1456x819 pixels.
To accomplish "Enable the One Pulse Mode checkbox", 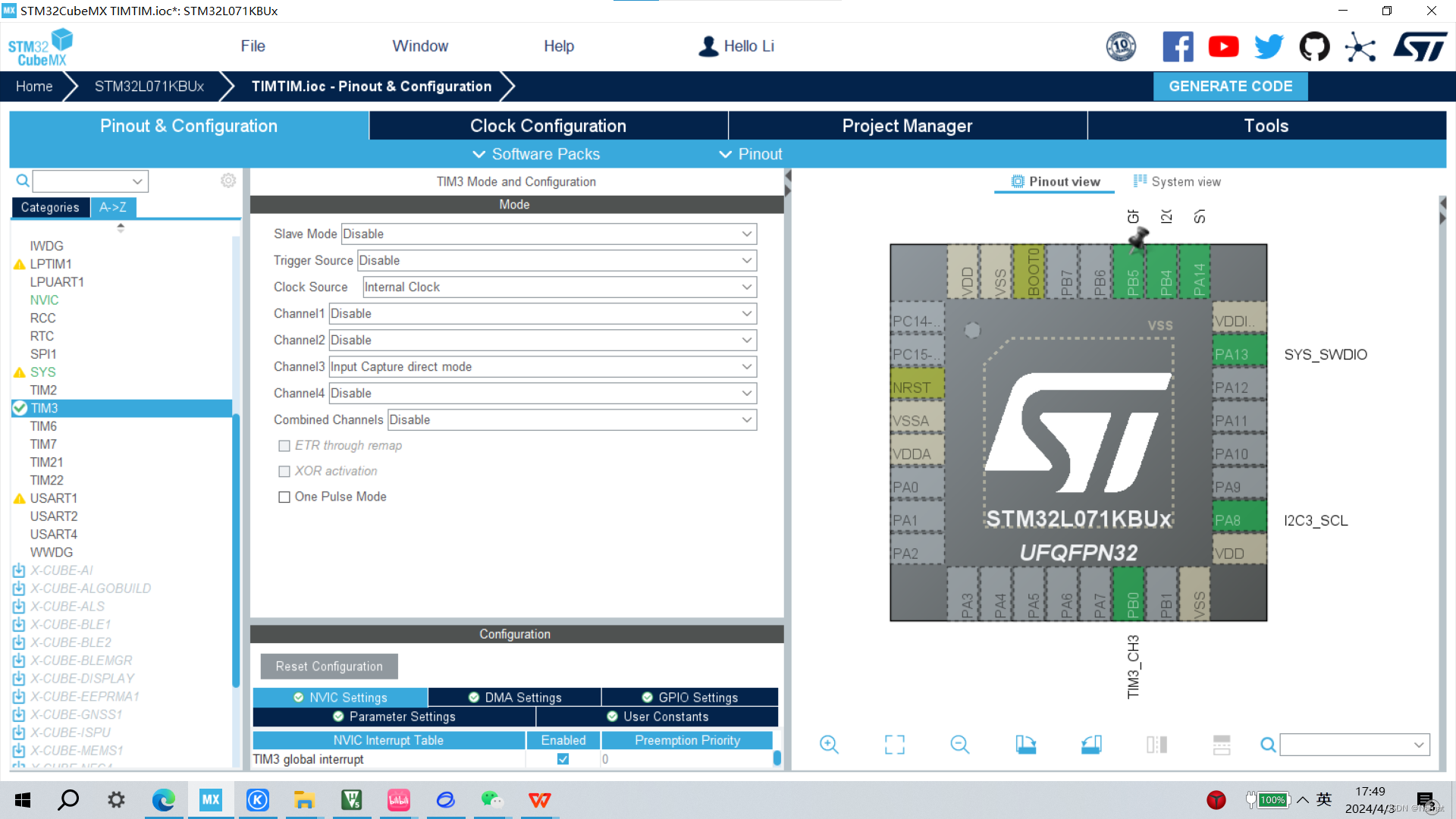I will coord(284,497).
